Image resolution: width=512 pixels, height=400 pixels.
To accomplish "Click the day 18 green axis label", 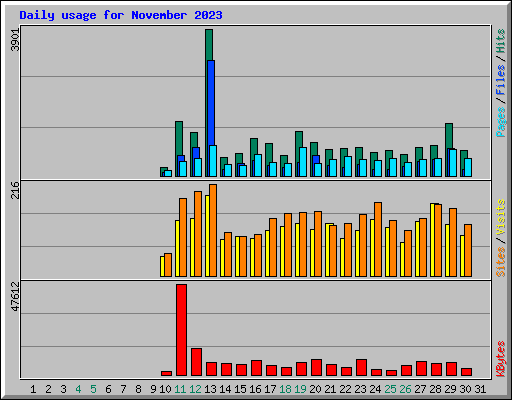I will coord(285,389).
